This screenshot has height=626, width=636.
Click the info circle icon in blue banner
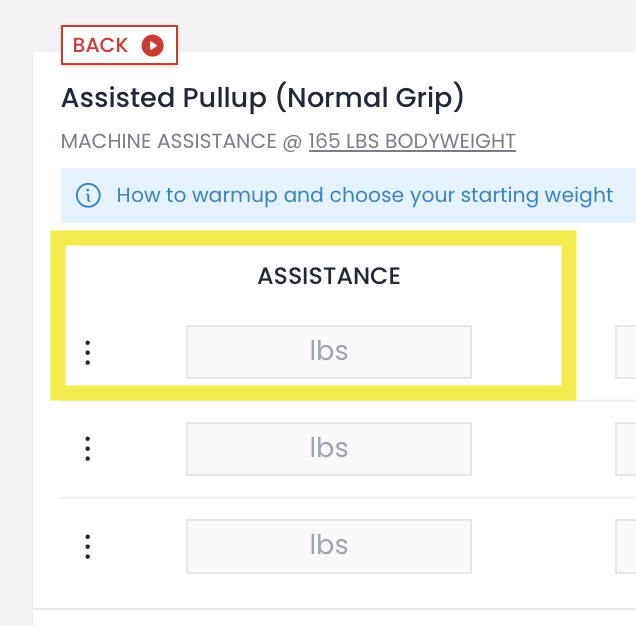click(x=88, y=195)
